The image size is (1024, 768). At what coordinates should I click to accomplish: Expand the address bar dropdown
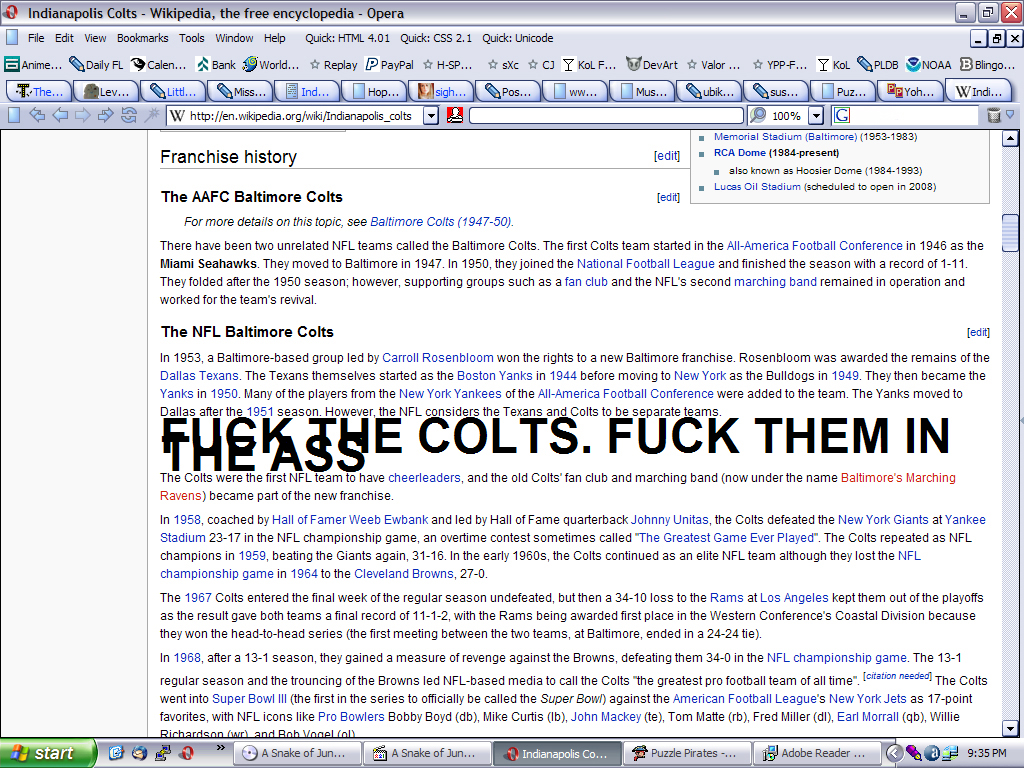pyautogui.click(x=431, y=115)
